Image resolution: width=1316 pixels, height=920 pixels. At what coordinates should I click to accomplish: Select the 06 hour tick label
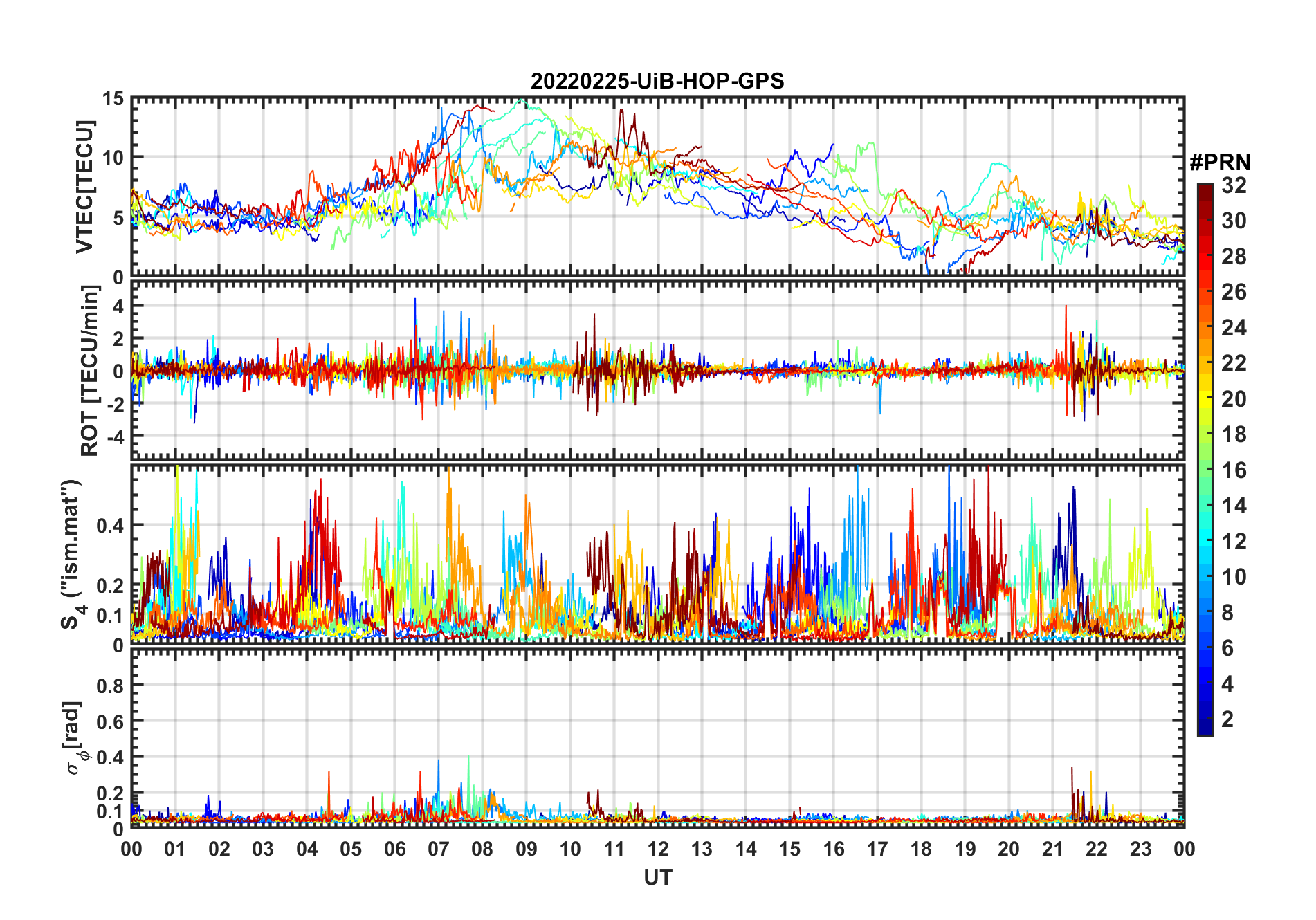[x=395, y=849]
